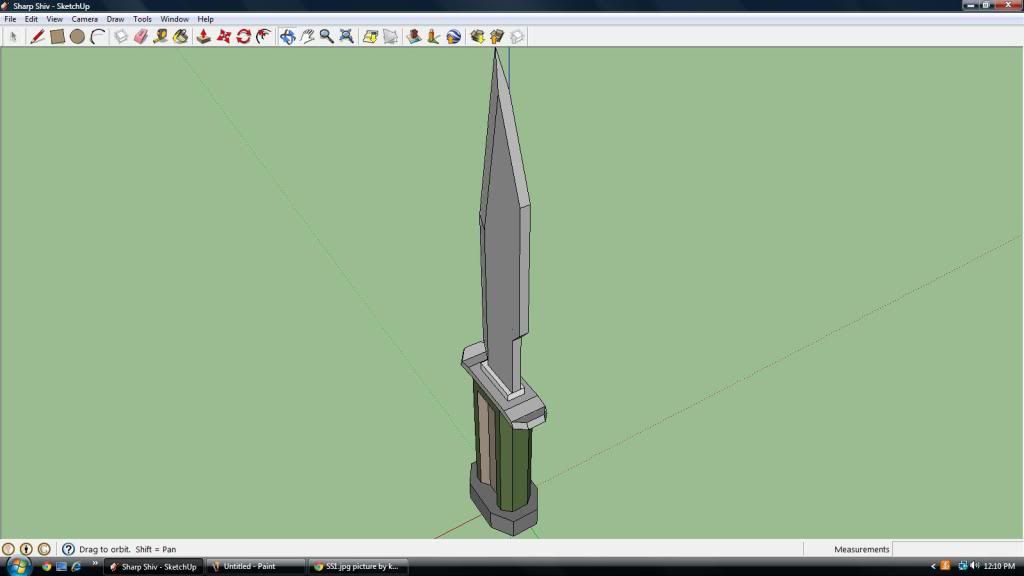Open the File menu
This screenshot has width=1024, height=576.
[10, 19]
